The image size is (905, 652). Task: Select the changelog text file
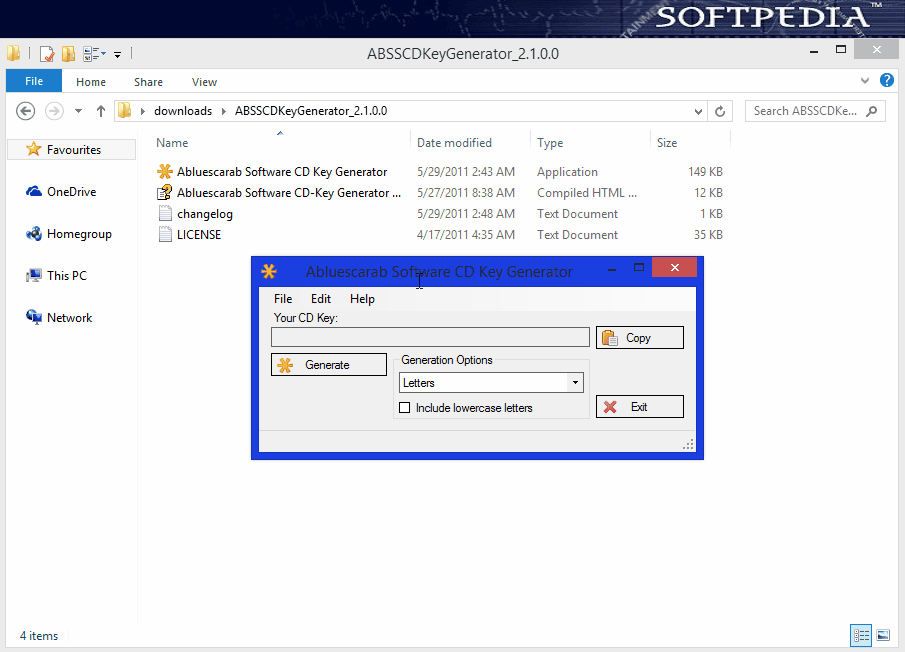pyautogui.click(x=205, y=214)
